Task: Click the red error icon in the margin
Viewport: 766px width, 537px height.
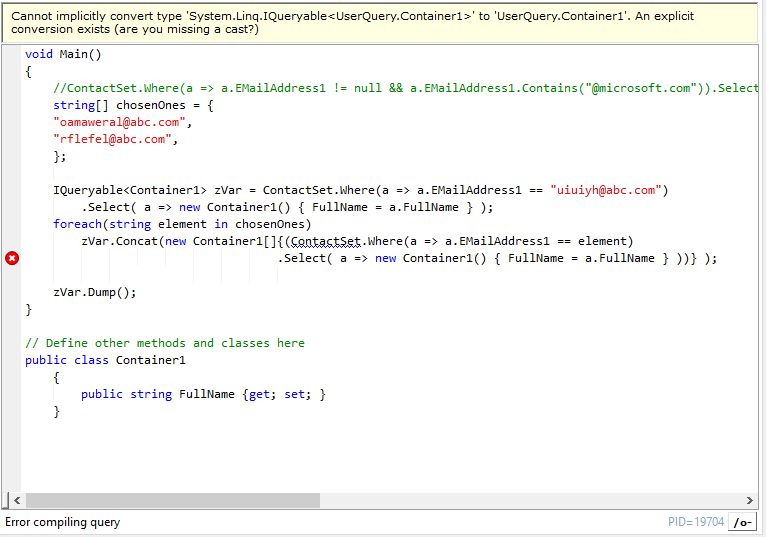Action: (x=12, y=258)
